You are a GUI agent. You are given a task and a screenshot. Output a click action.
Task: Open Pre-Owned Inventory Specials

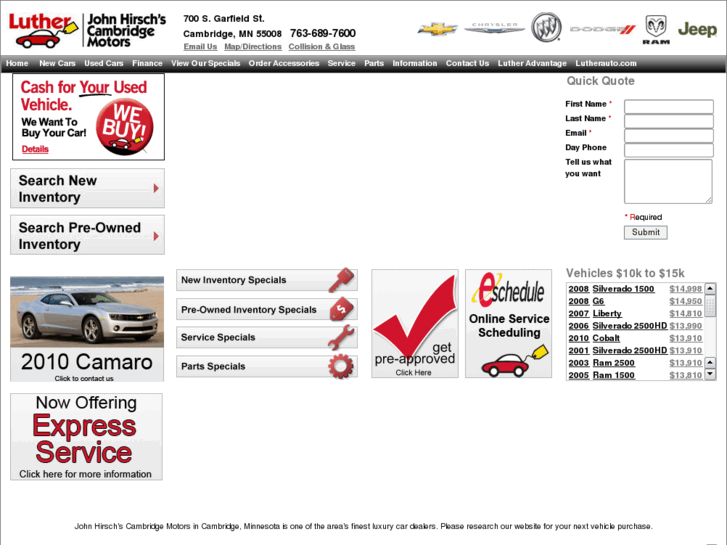point(267,309)
